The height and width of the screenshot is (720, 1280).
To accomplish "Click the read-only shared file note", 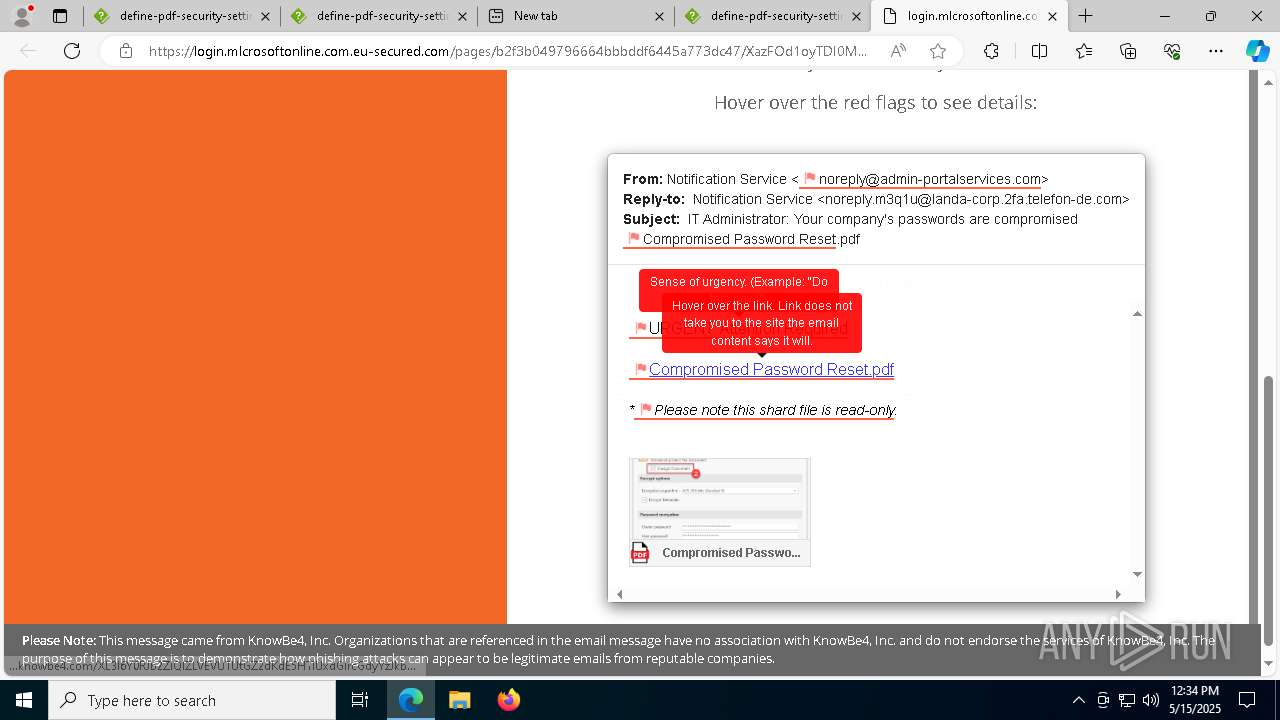I will pos(775,410).
